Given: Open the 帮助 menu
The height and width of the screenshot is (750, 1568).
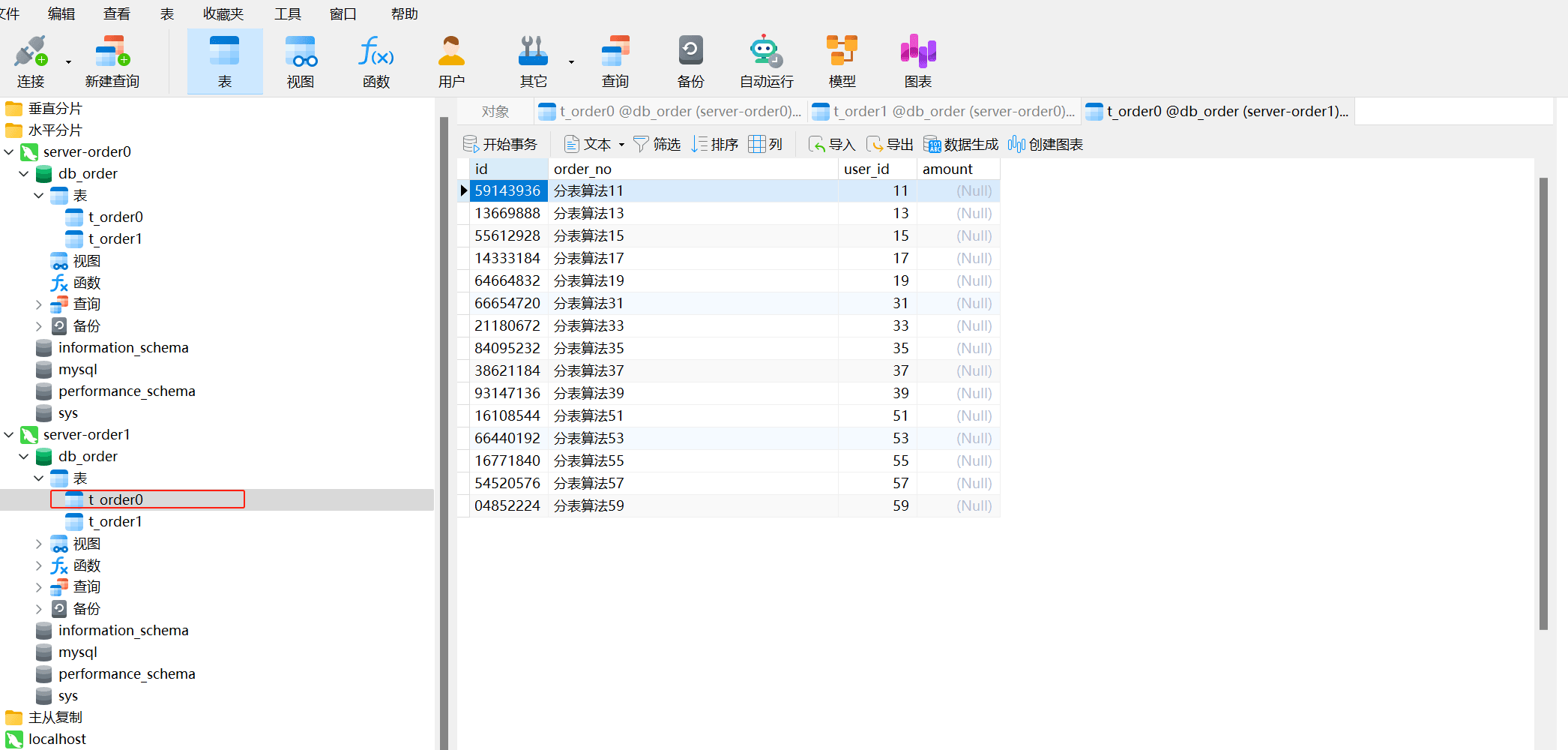Looking at the screenshot, I should (405, 13).
